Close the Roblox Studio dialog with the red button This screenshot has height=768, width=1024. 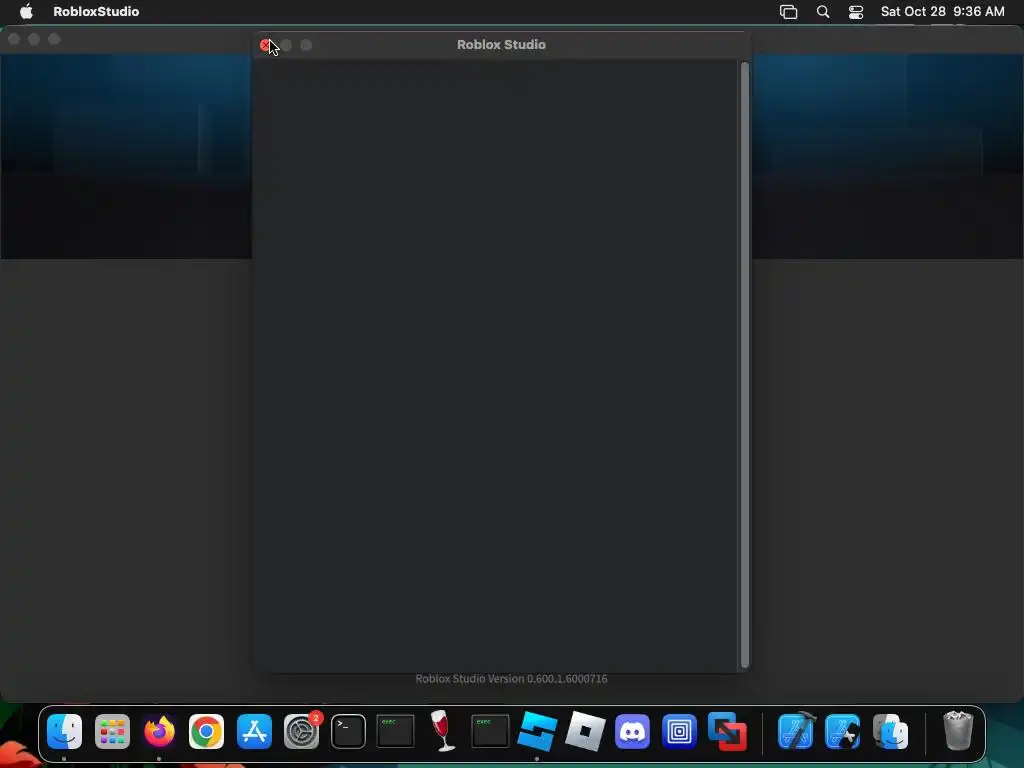pos(265,45)
